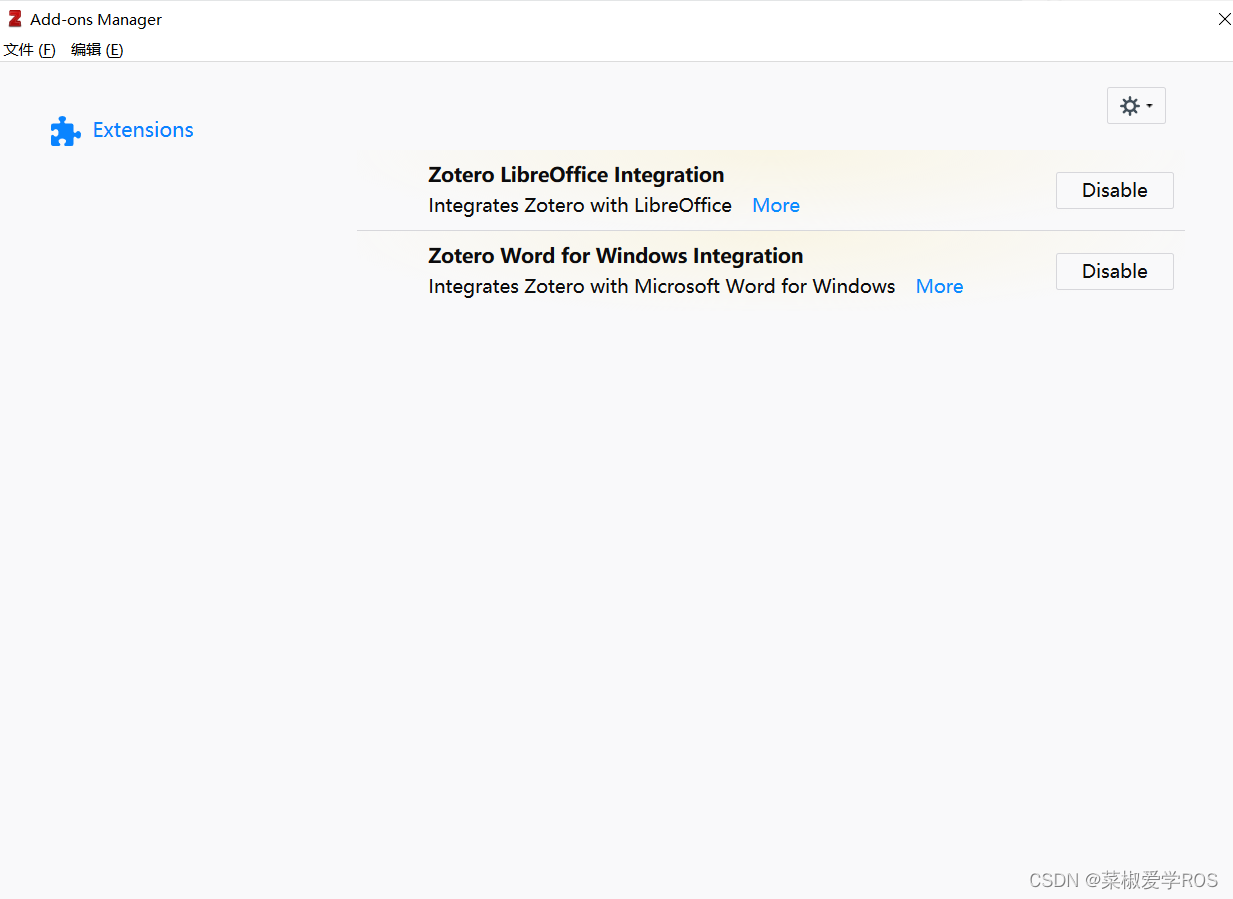Open the 文件 (F) menu
This screenshot has height=899, width=1233.
coord(29,50)
